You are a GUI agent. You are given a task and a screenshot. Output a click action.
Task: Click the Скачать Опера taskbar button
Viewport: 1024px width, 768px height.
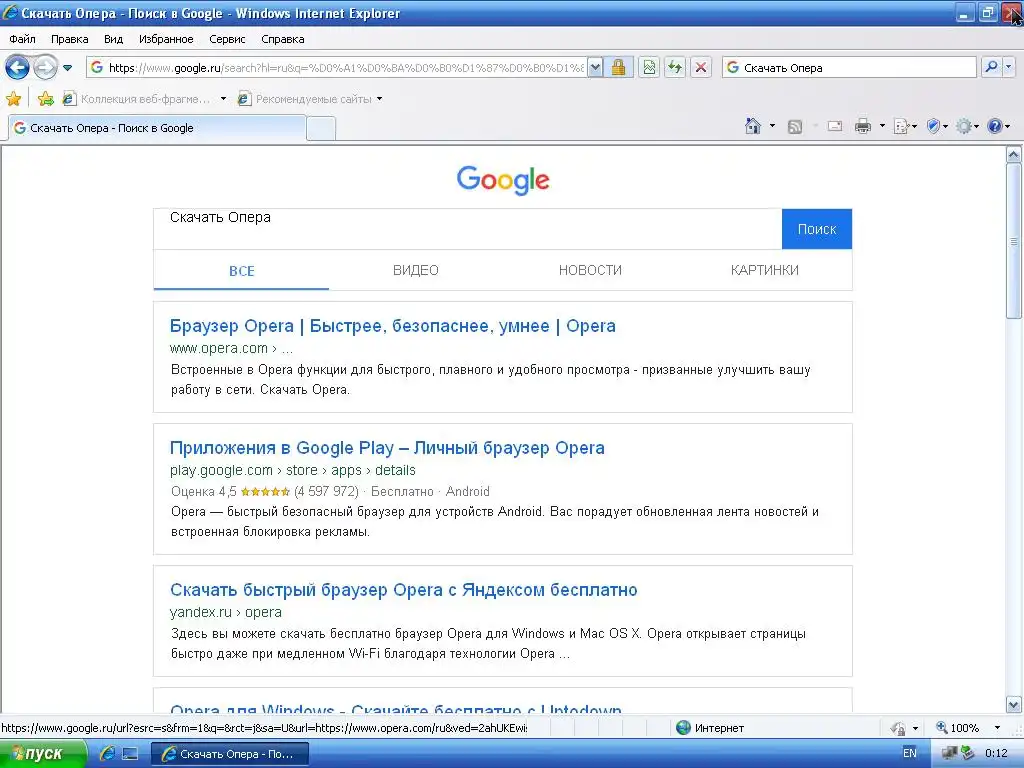(229, 754)
